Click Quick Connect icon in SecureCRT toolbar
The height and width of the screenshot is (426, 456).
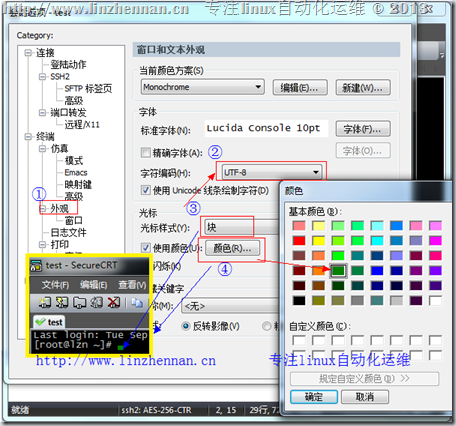(62, 302)
